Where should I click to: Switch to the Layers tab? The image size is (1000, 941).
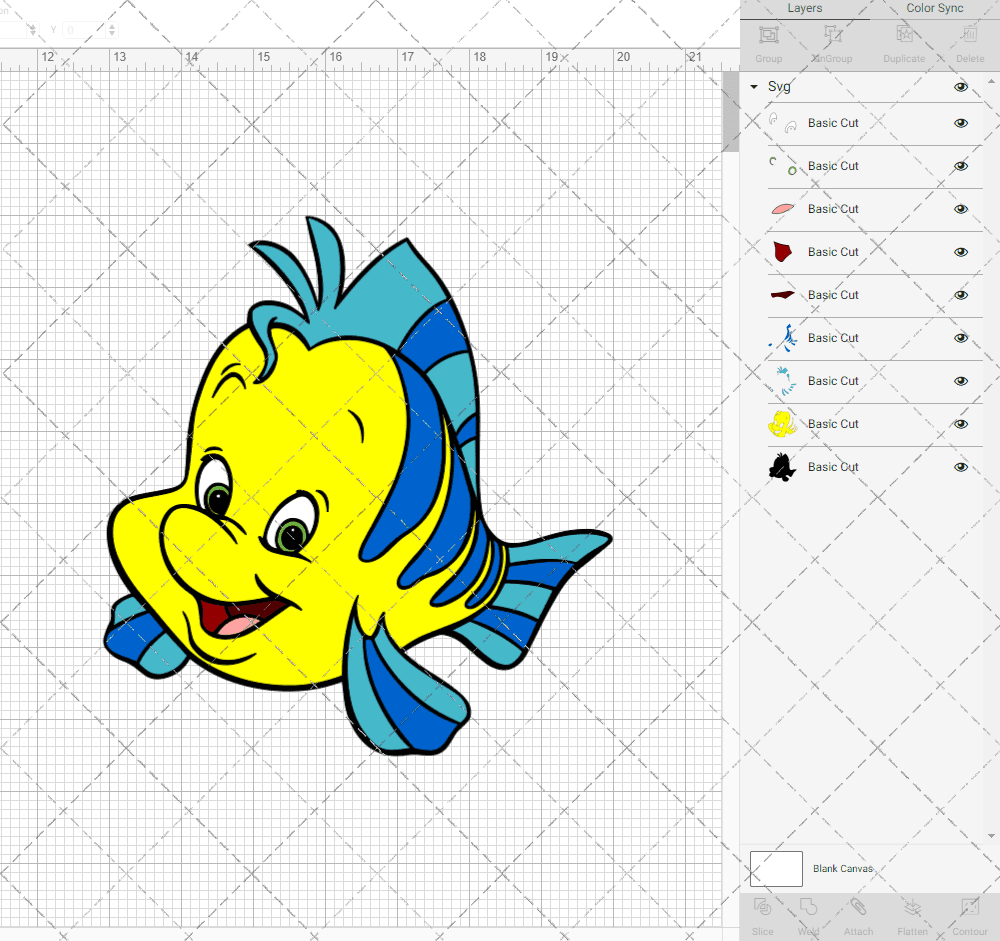pos(805,8)
